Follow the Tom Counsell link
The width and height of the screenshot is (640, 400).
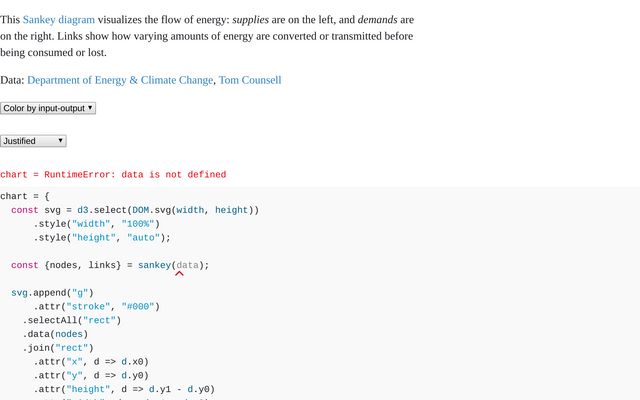[250, 80]
